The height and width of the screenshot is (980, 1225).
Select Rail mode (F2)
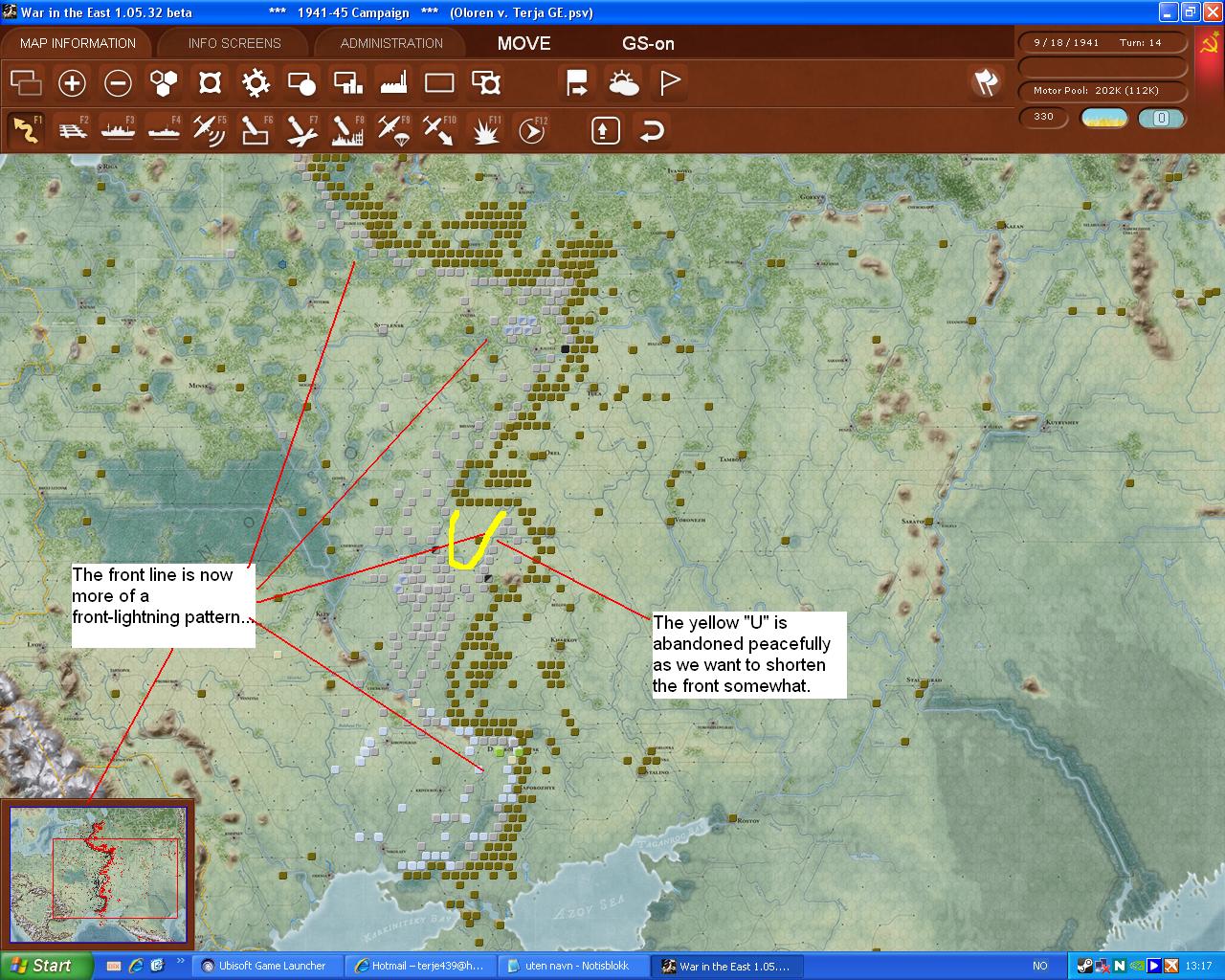pyautogui.click(x=72, y=129)
